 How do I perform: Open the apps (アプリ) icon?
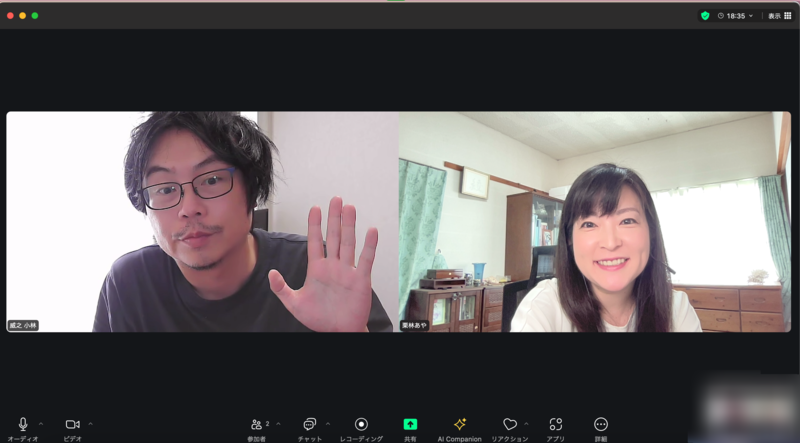pyautogui.click(x=556, y=425)
